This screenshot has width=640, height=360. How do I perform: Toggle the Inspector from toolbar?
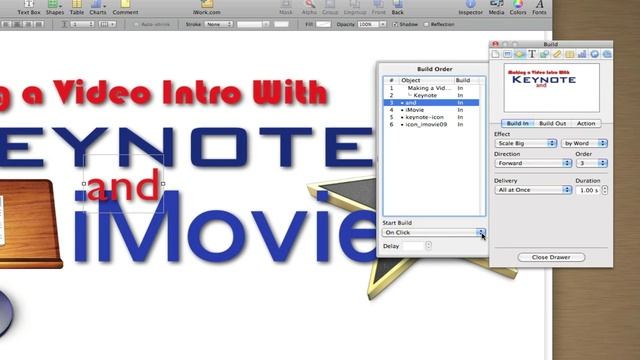[471, 7]
